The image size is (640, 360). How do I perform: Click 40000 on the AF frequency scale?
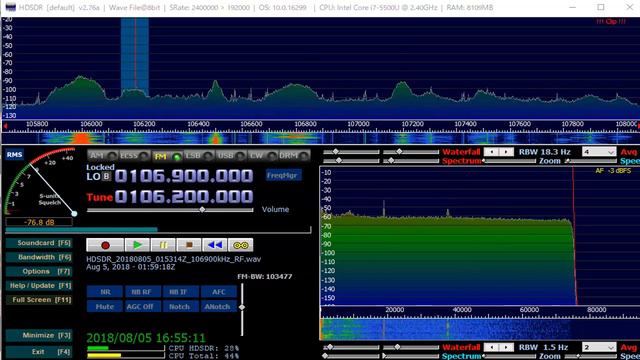pos(462,310)
